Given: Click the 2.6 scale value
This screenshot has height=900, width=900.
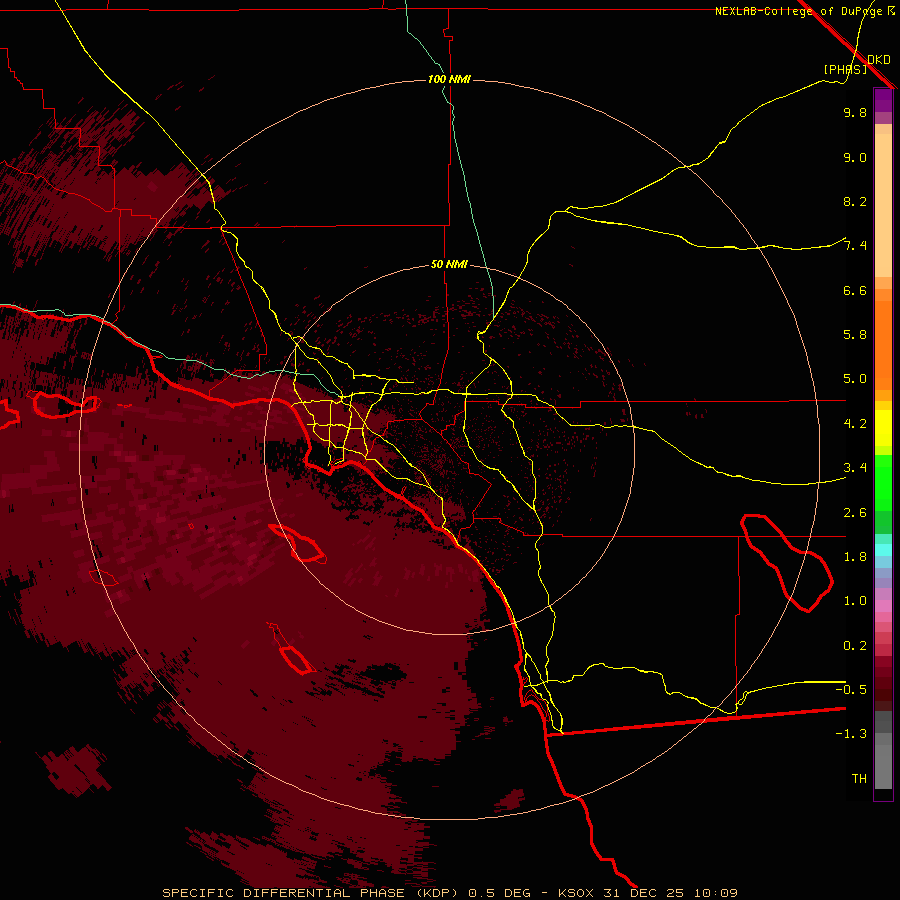Looking at the screenshot, I should pos(855,513).
